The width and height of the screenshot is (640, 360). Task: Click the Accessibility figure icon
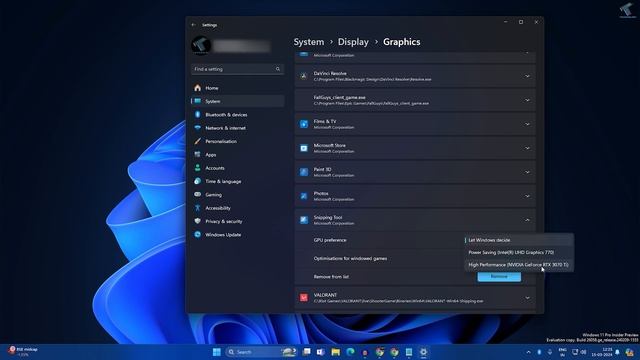point(198,208)
